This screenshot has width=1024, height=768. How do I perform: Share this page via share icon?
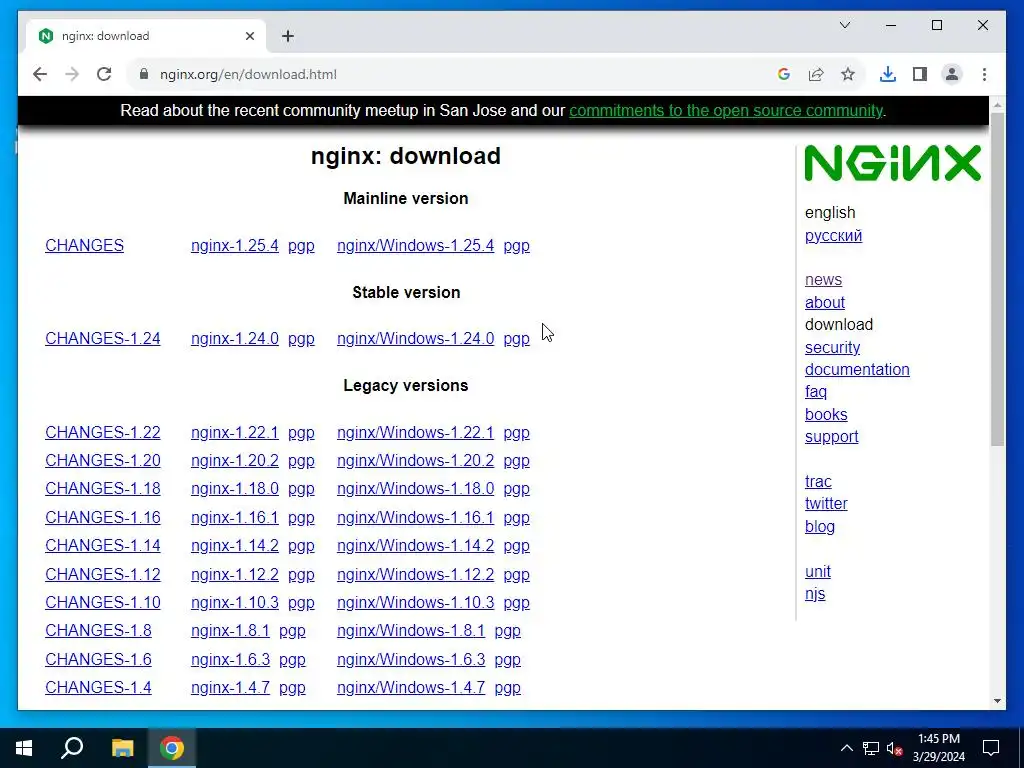tap(816, 74)
